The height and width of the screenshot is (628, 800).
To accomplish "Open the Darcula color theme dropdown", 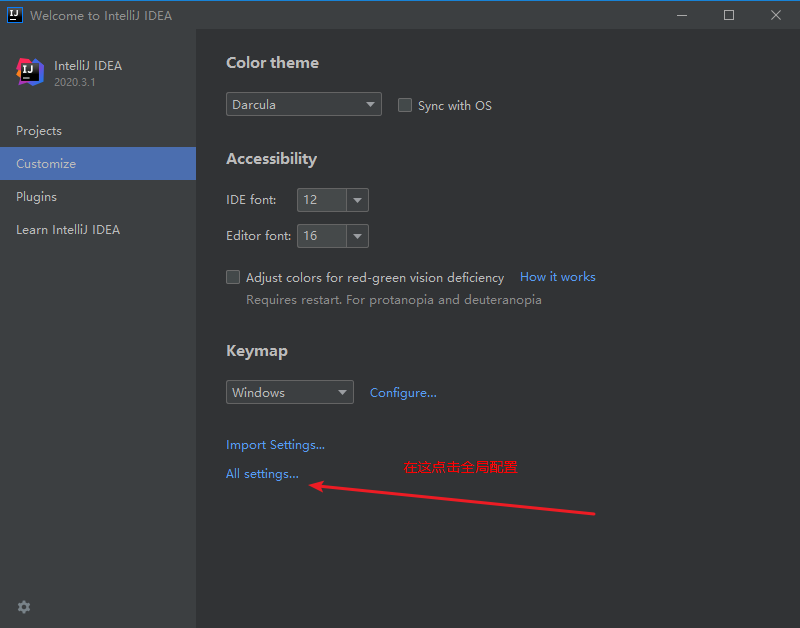I will pos(304,104).
